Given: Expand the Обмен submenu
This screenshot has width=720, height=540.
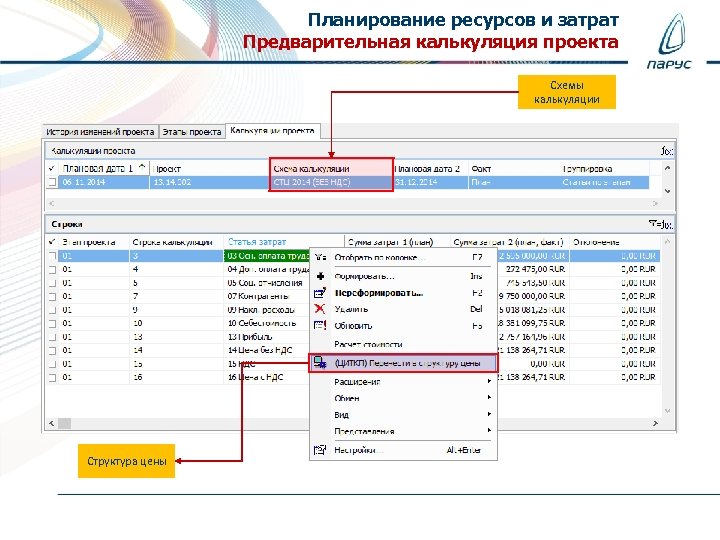Looking at the screenshot, I should [489, 397].
